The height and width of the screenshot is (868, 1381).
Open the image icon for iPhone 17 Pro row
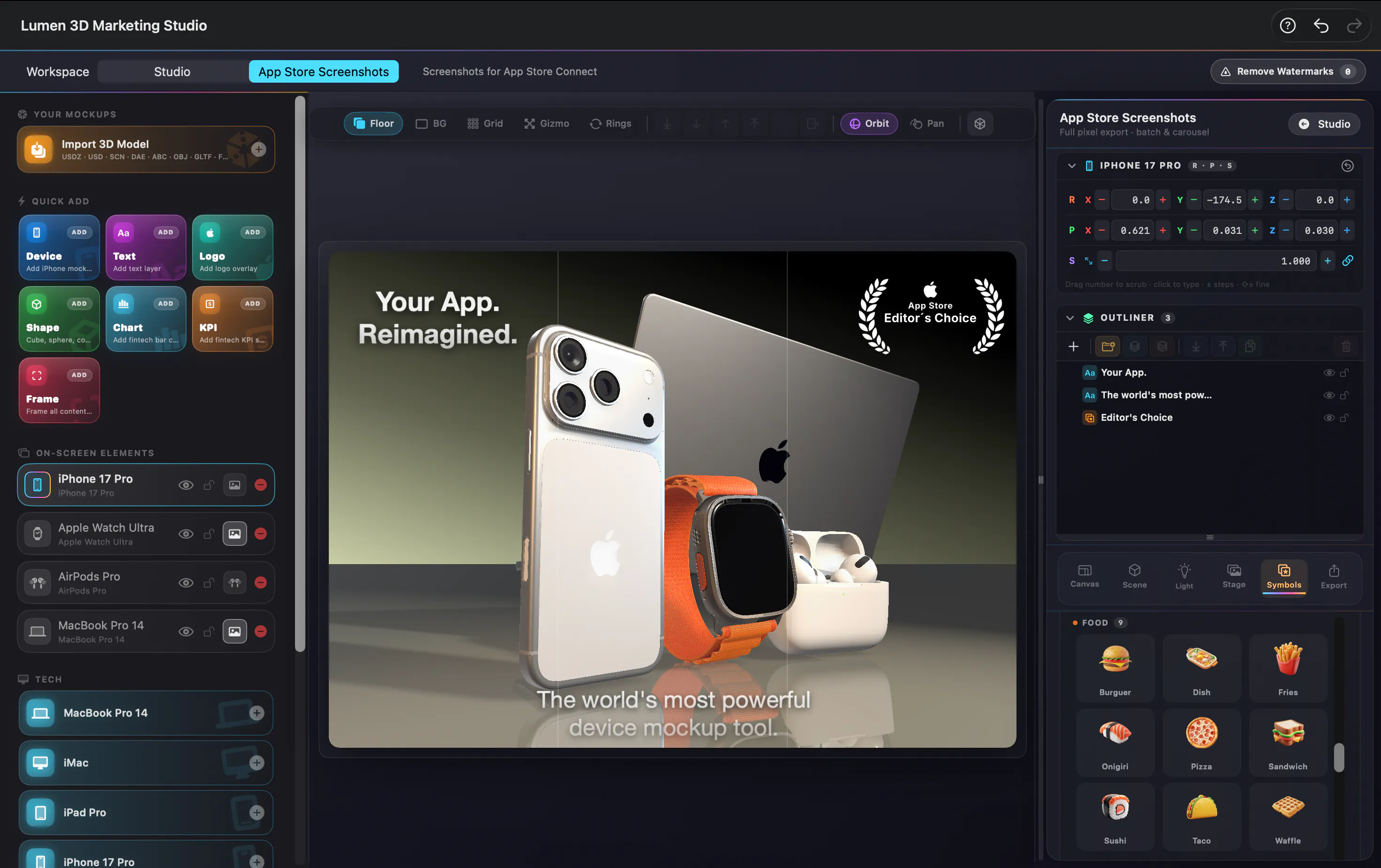[234, 485]
